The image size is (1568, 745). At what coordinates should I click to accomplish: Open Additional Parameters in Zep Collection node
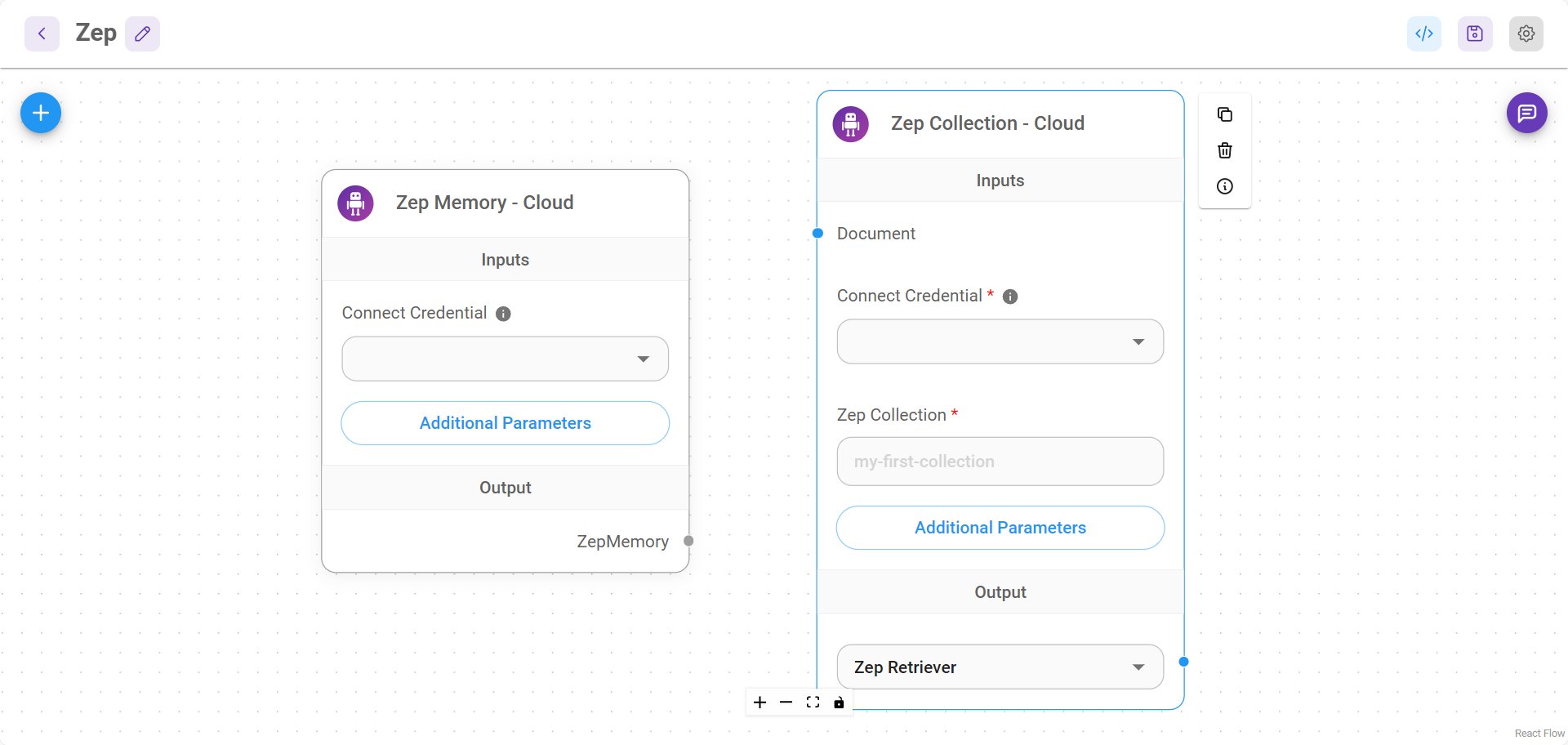point(1000,528)
